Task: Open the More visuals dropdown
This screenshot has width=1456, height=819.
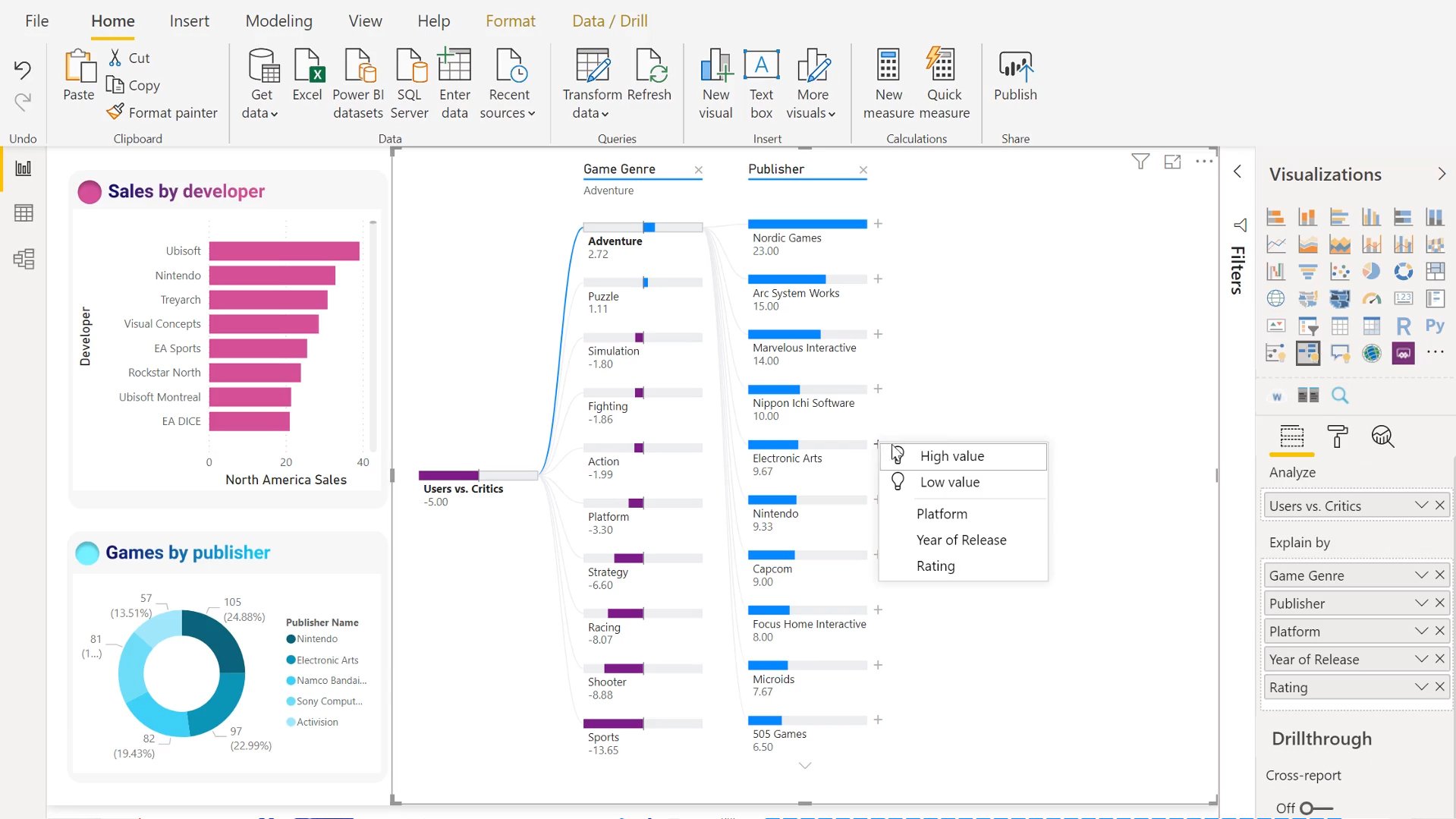Action: [811, 113]
